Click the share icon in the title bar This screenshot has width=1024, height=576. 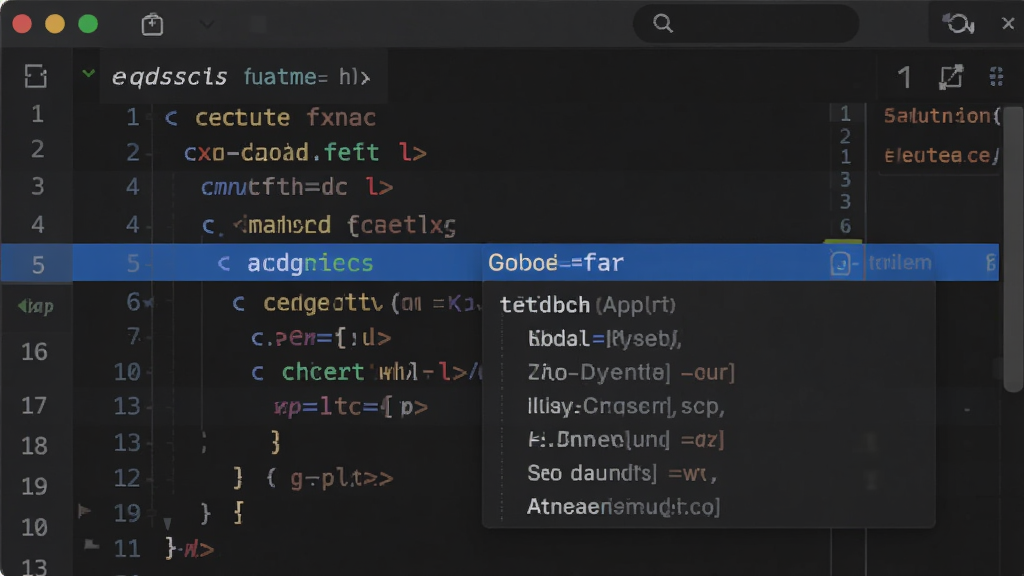[x=152, y=24]
